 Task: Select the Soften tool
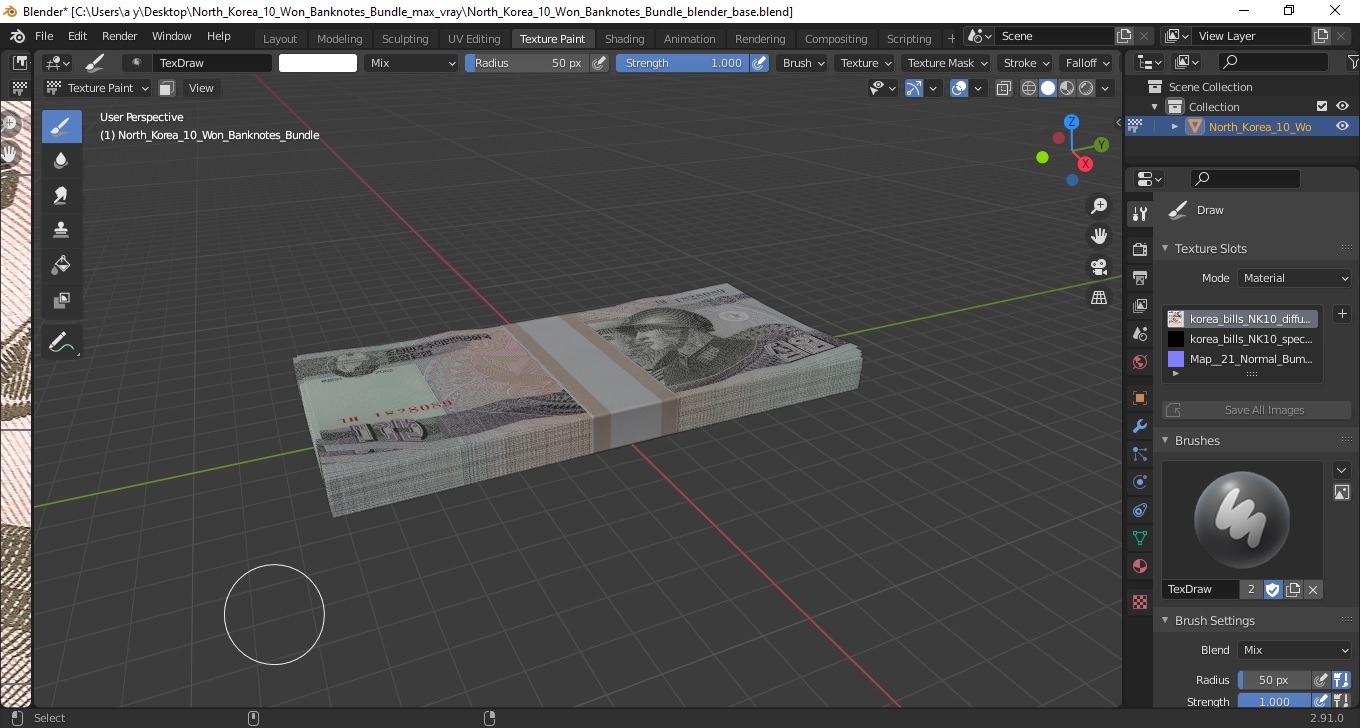click(61, 160)
